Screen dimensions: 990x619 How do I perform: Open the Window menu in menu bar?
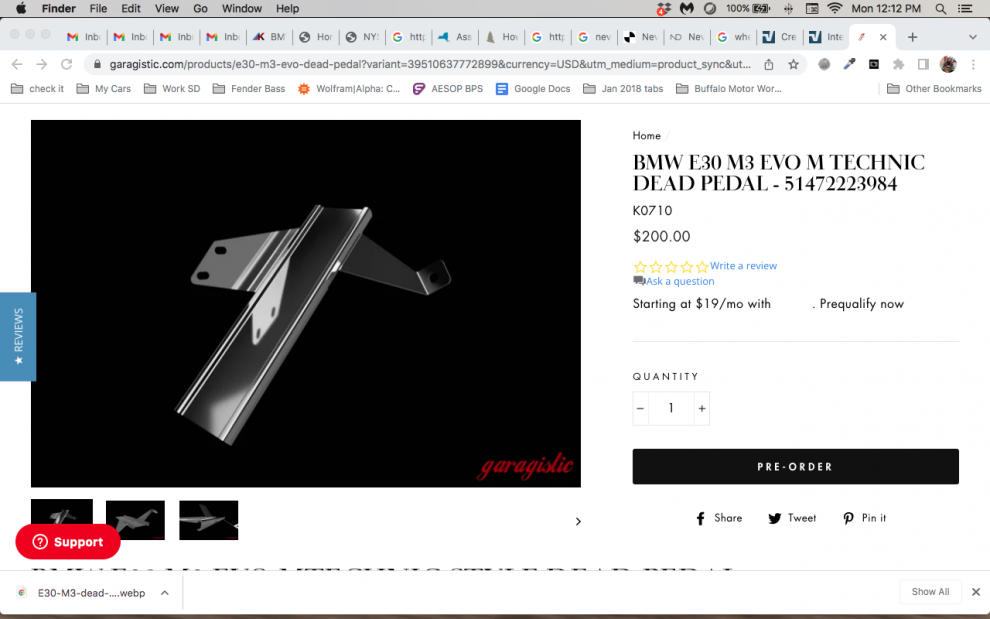click(x=241, y=9)
